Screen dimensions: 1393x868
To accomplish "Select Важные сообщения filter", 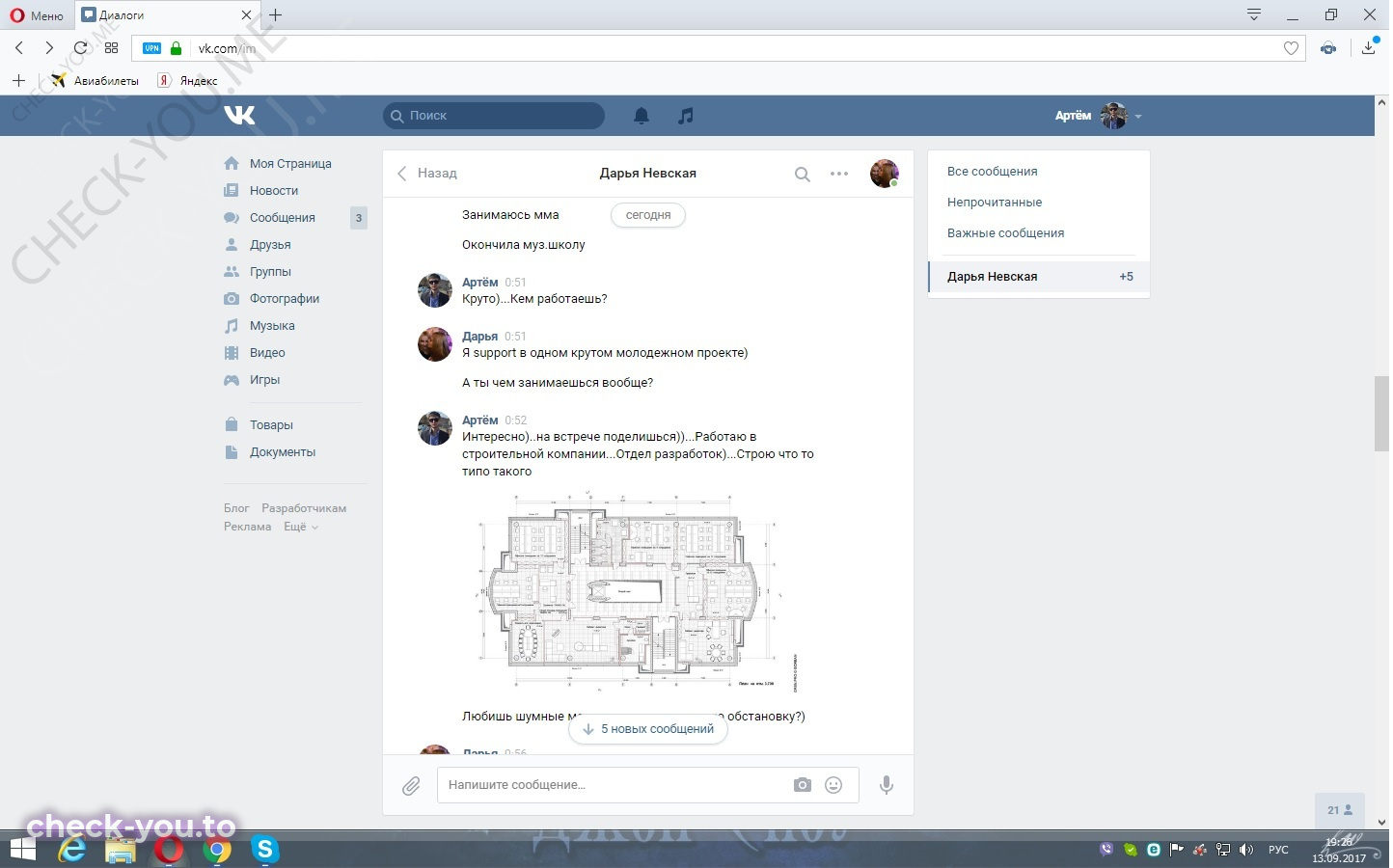I will 1005,233.
